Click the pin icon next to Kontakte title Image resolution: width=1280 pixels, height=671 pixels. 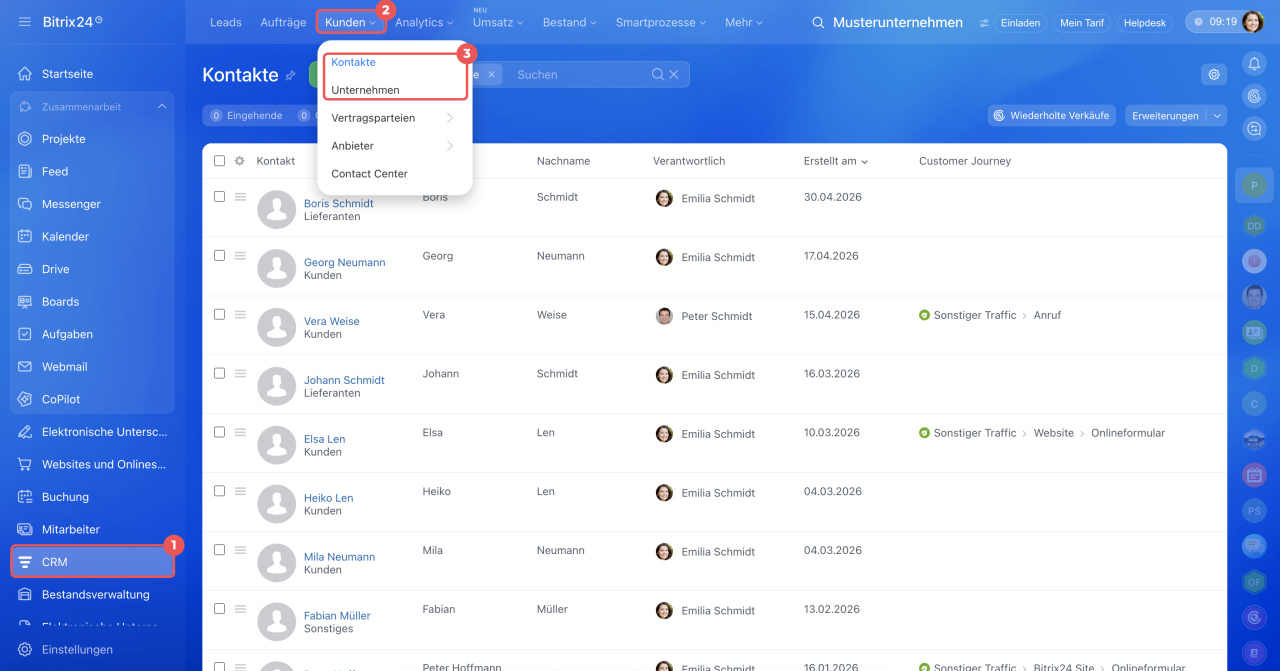[291, 75]
